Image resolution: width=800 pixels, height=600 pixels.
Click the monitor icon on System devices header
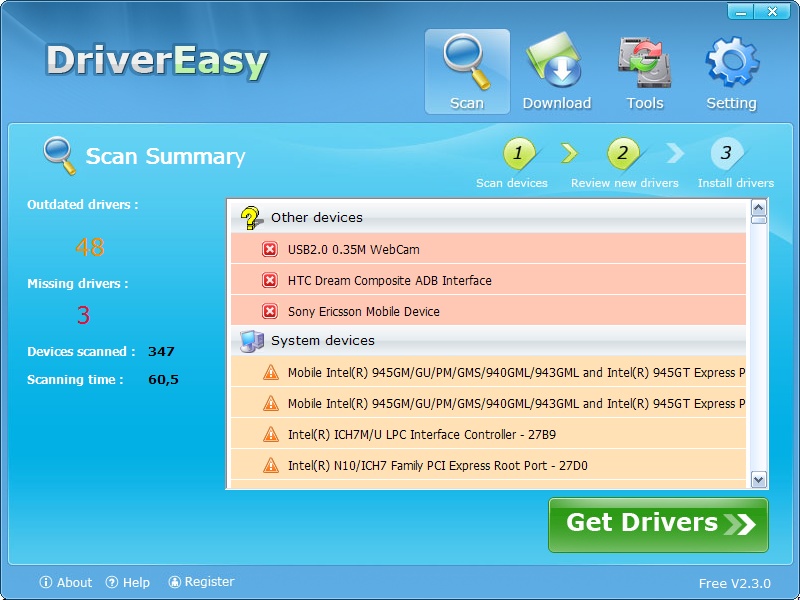pos(249,341)
